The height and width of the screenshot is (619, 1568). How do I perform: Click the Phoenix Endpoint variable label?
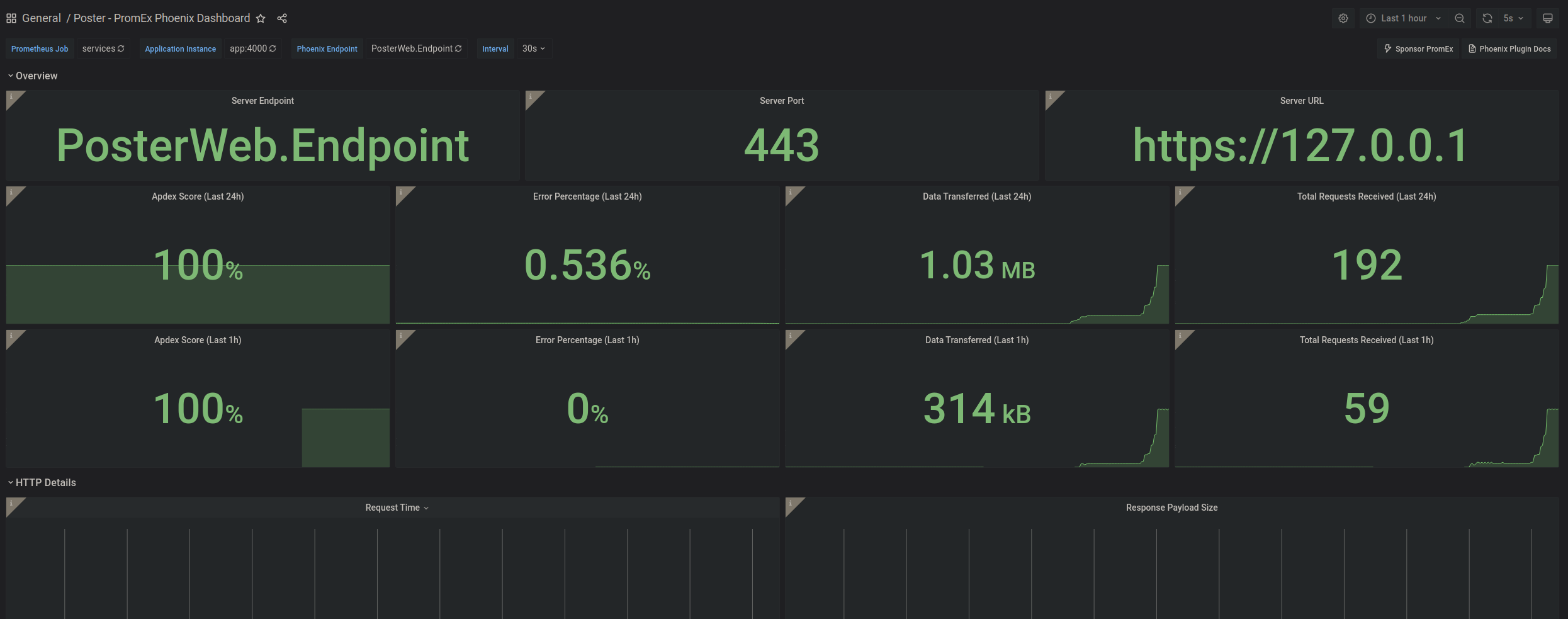point(327,48)
